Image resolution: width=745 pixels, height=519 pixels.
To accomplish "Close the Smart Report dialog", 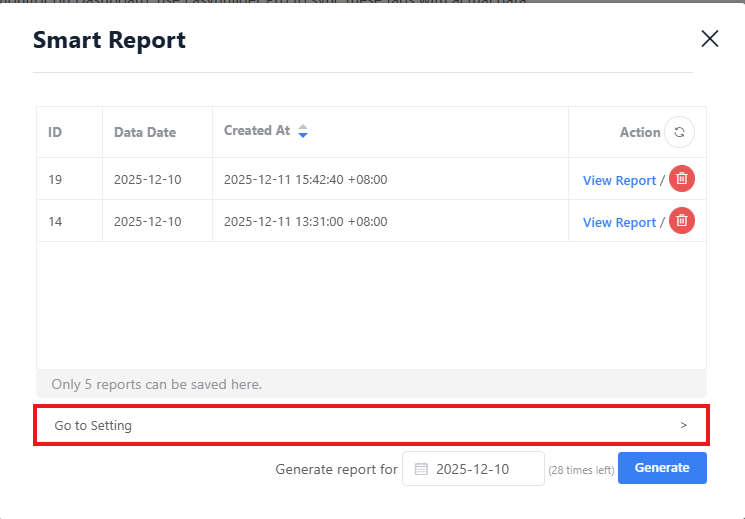I will coord(710,39).
